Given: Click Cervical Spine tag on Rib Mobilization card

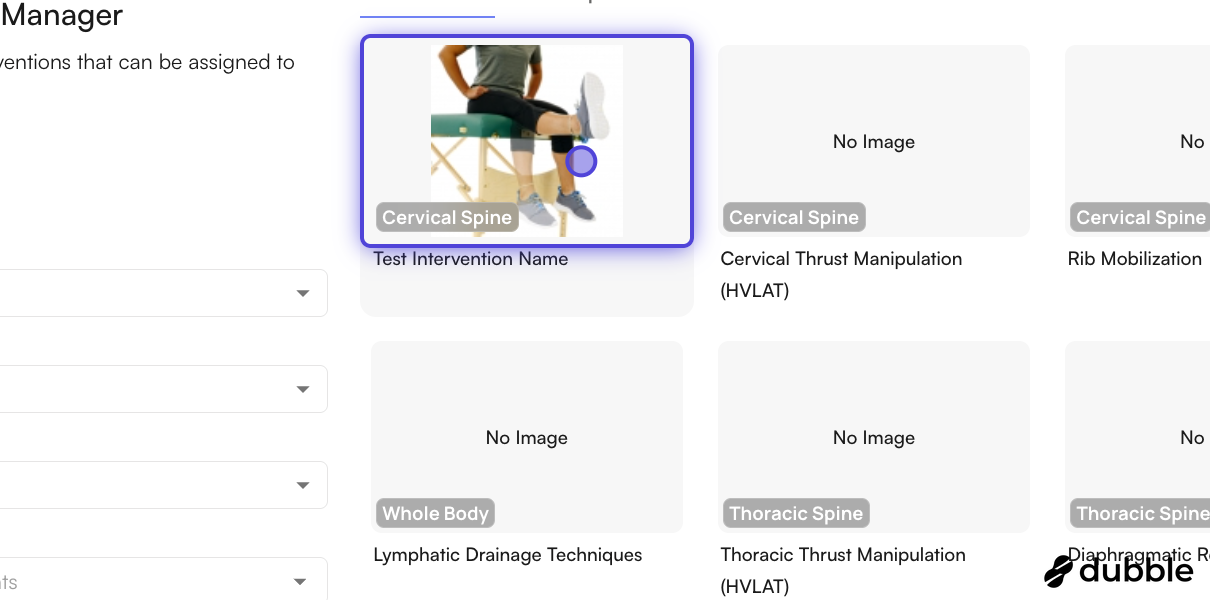Looking at the screenshot, I should pyautogui.click(x=1140, y=217).
